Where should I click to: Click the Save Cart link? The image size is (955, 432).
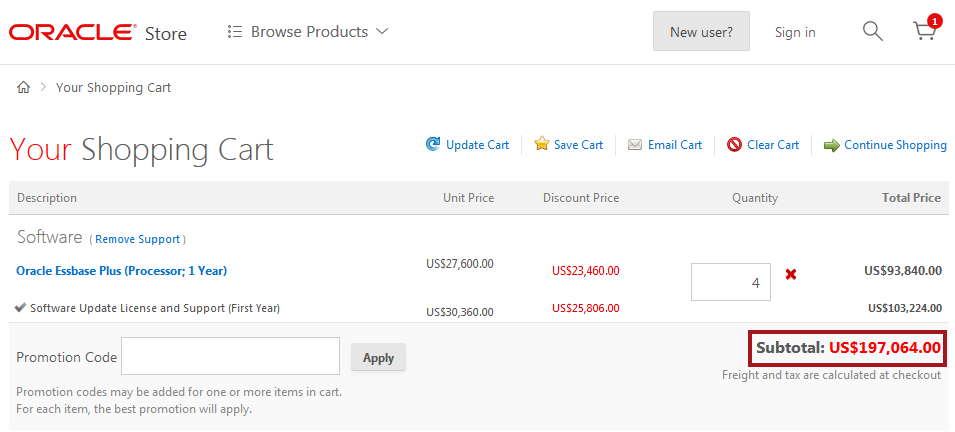[578, 145]
